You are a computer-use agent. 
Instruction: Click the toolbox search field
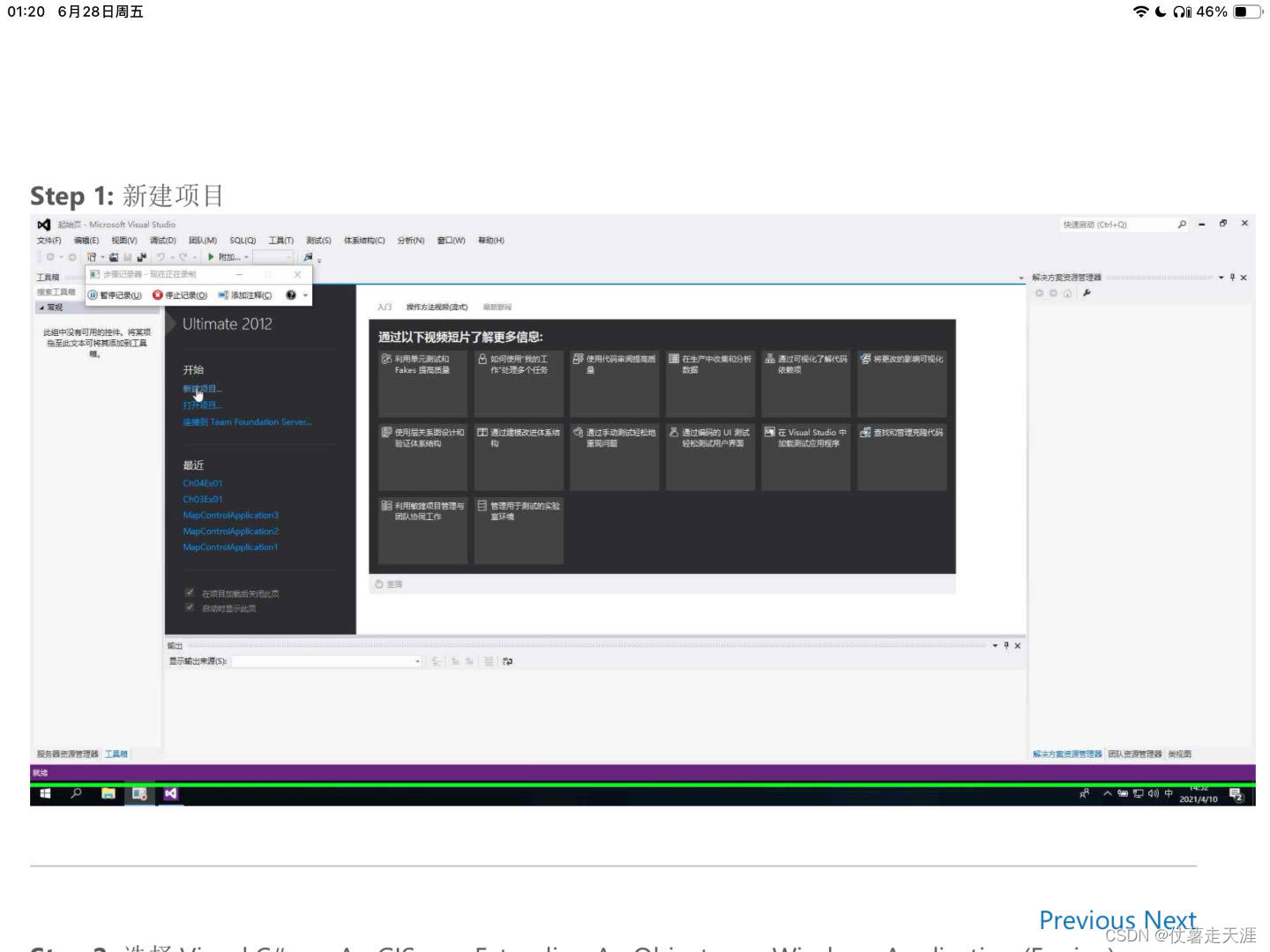(58, 293)
